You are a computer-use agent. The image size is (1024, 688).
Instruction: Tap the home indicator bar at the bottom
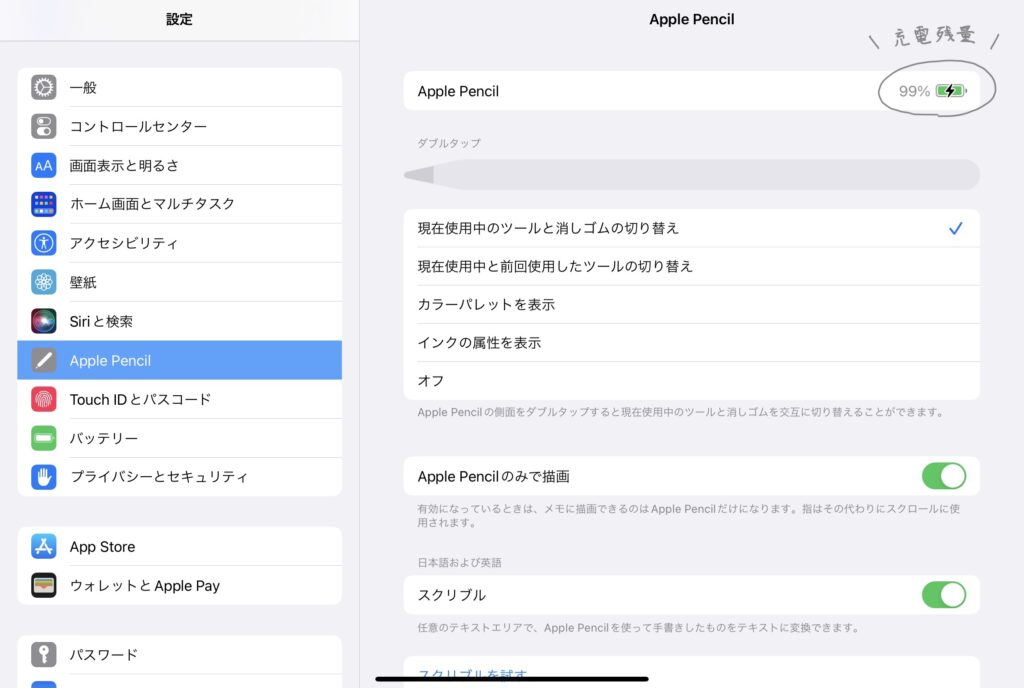(x=512, y=679)
